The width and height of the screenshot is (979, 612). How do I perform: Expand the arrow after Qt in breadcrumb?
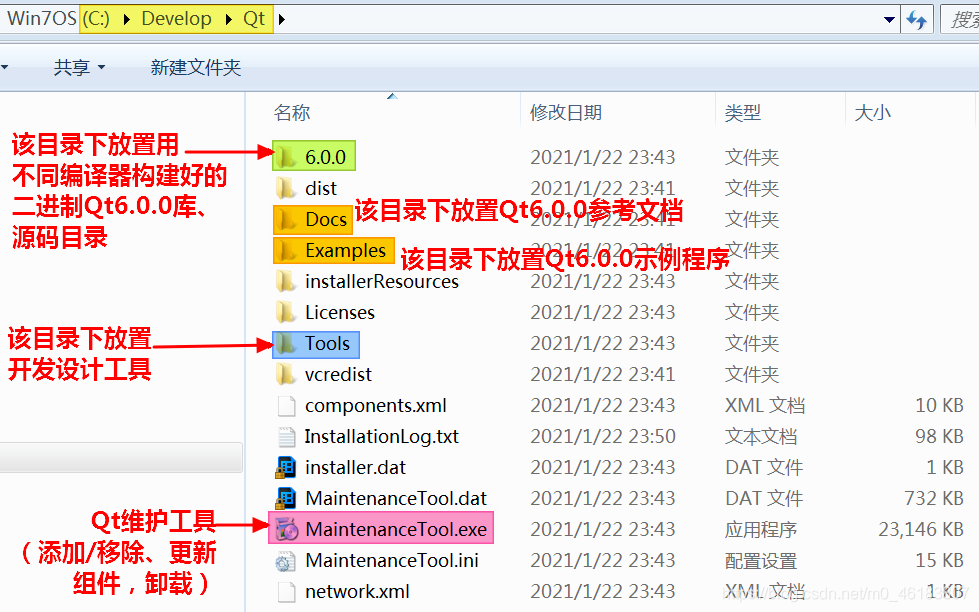(x=282, y=19)
